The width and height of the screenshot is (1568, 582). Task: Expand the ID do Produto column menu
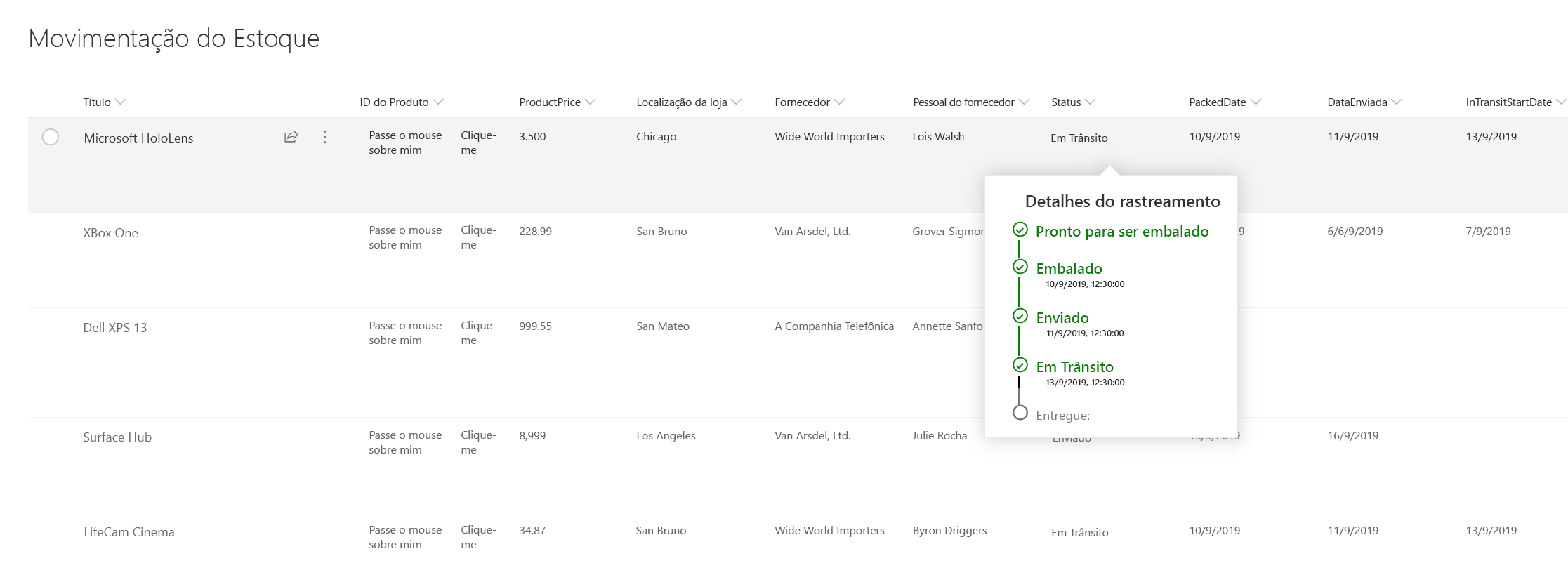click(401, 102)
